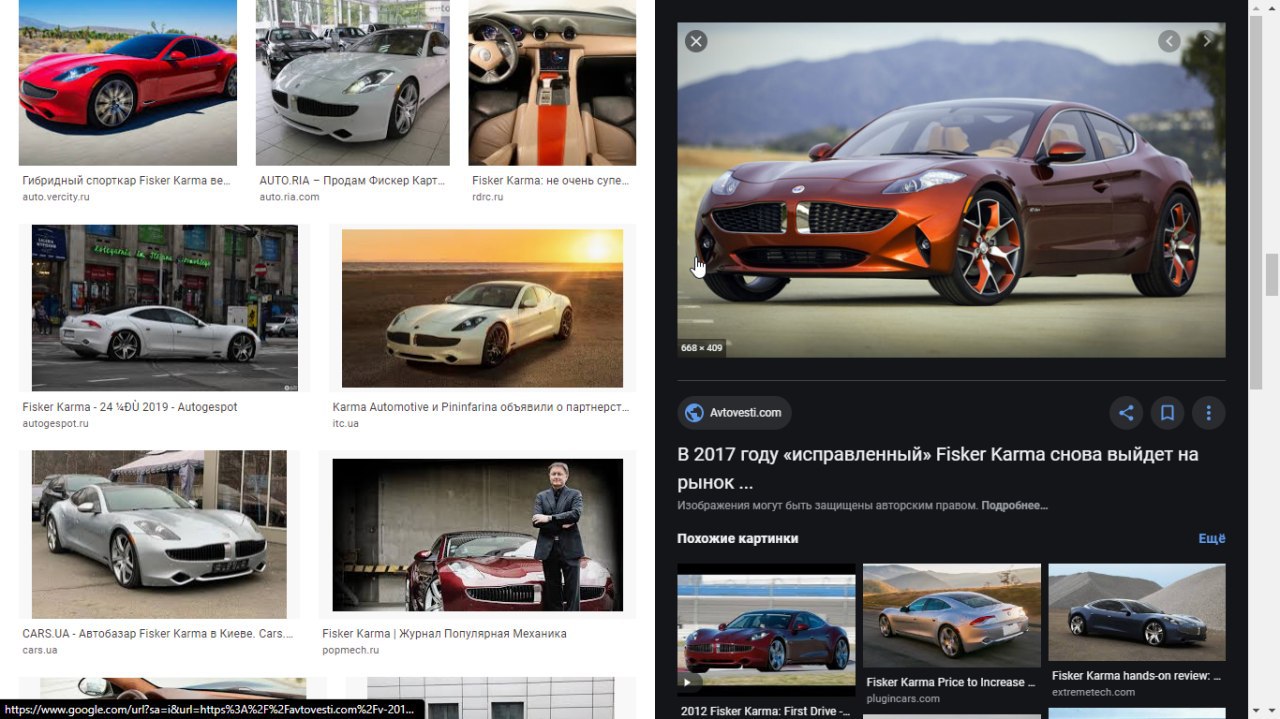Viewport: 1280px width, 719px height.
Task: Open sunset Karma thumbnail from itc.ua
Action: coord(482,308)
